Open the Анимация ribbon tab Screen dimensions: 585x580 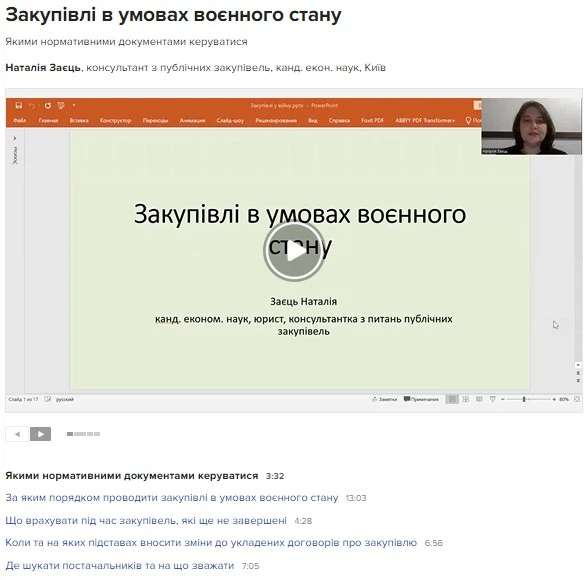click(x=192, y=120)
